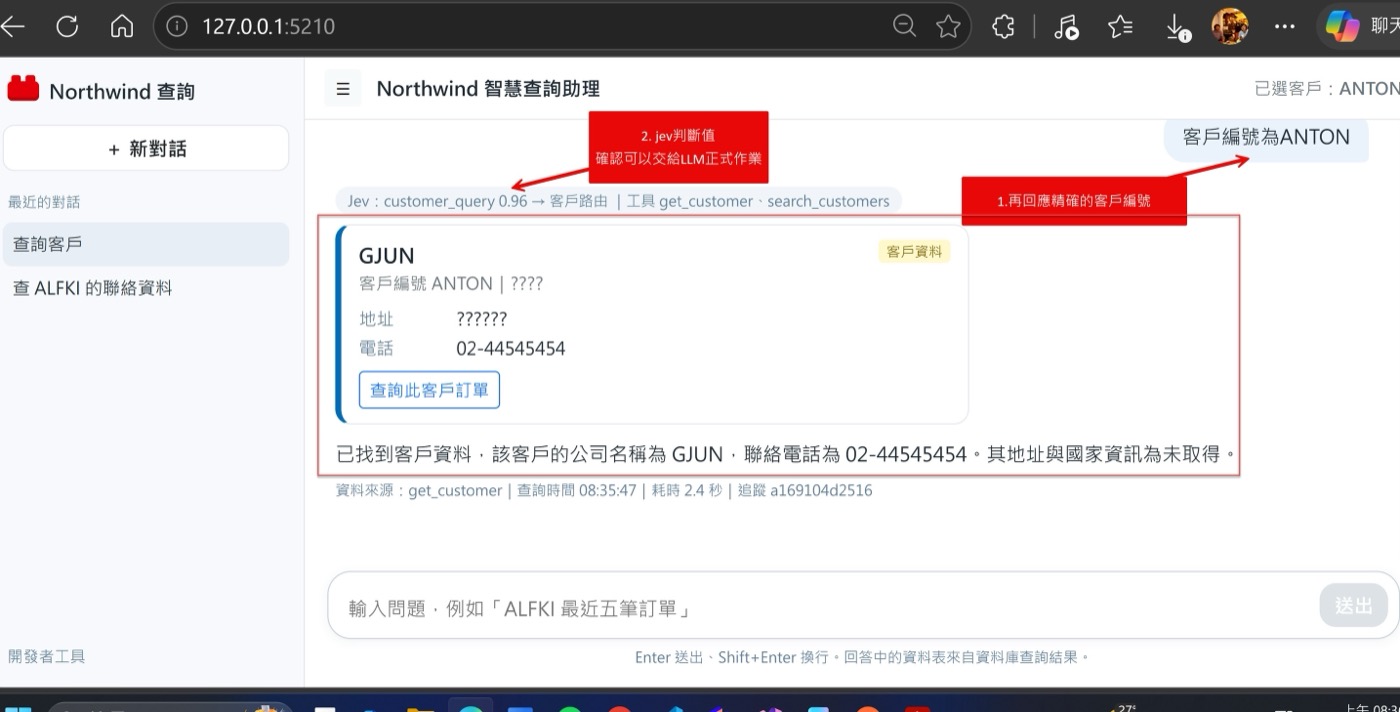Select the phone number 02-44545454 on the card

511,349
